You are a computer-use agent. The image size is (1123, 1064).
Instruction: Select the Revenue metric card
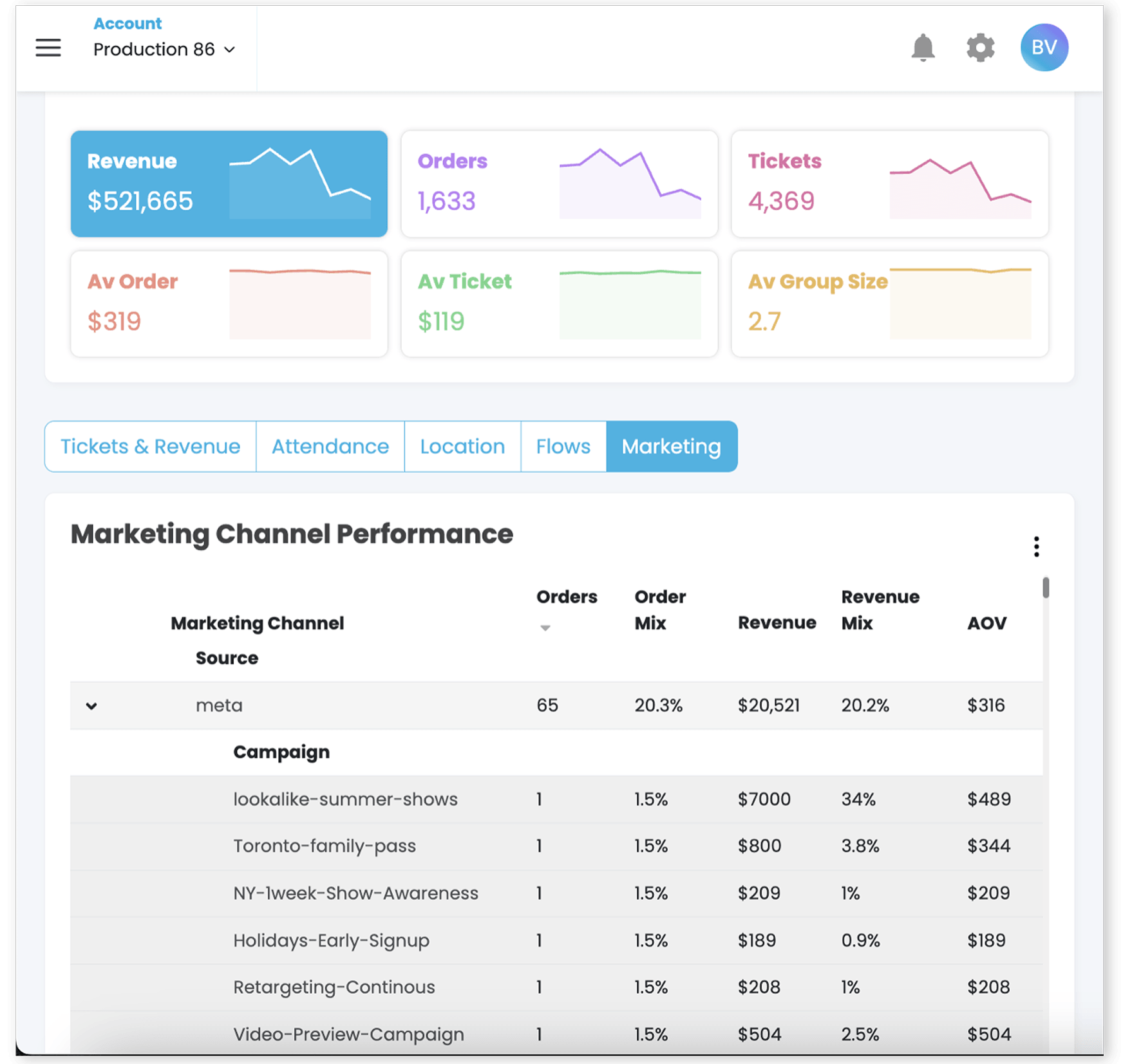click(x=229, y=183)
